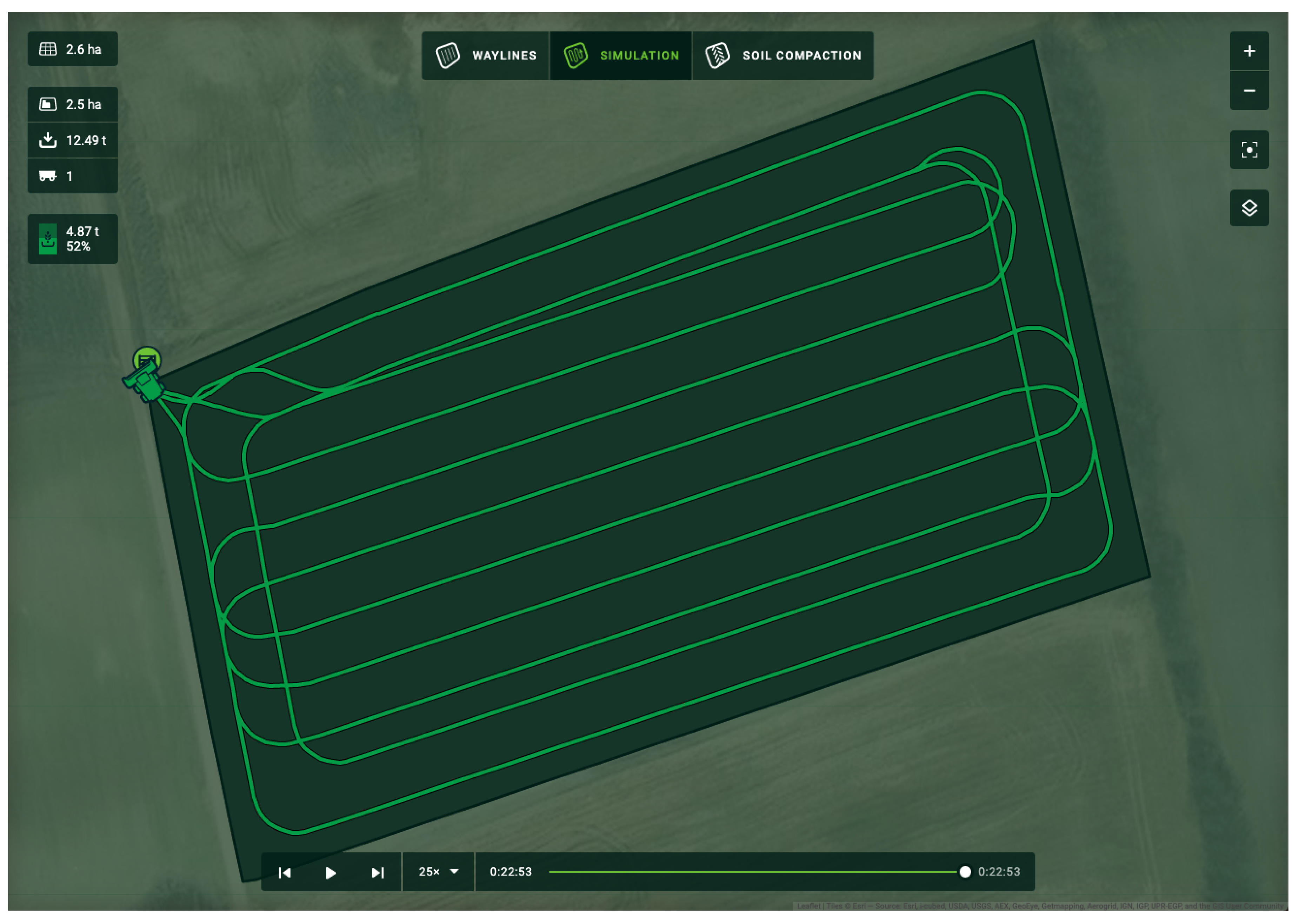Click the 2.5 ha worked area icon
1299x924 pixels.
[x=48, y=104]
